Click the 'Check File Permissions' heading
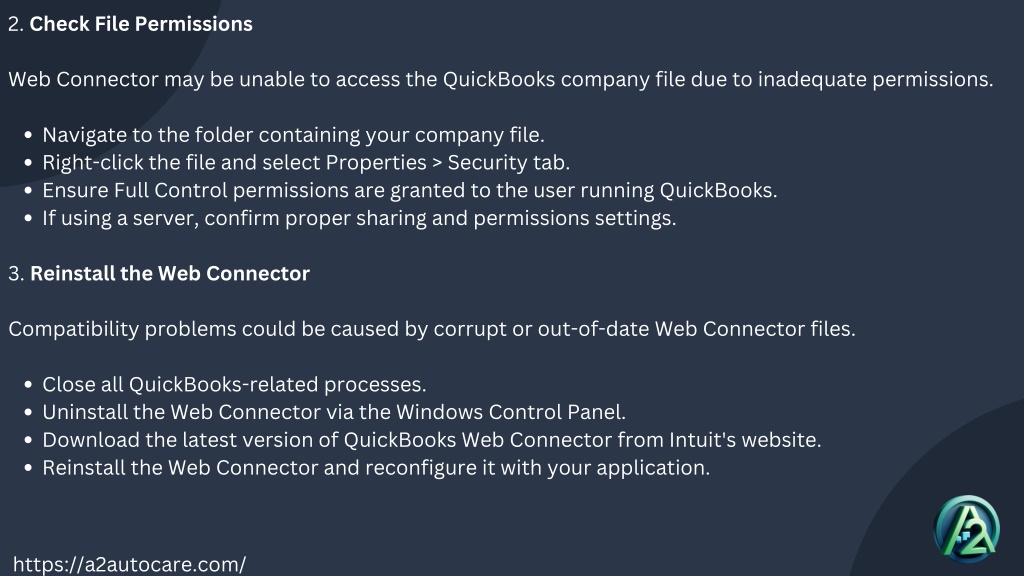 click(x=141, y=24)
